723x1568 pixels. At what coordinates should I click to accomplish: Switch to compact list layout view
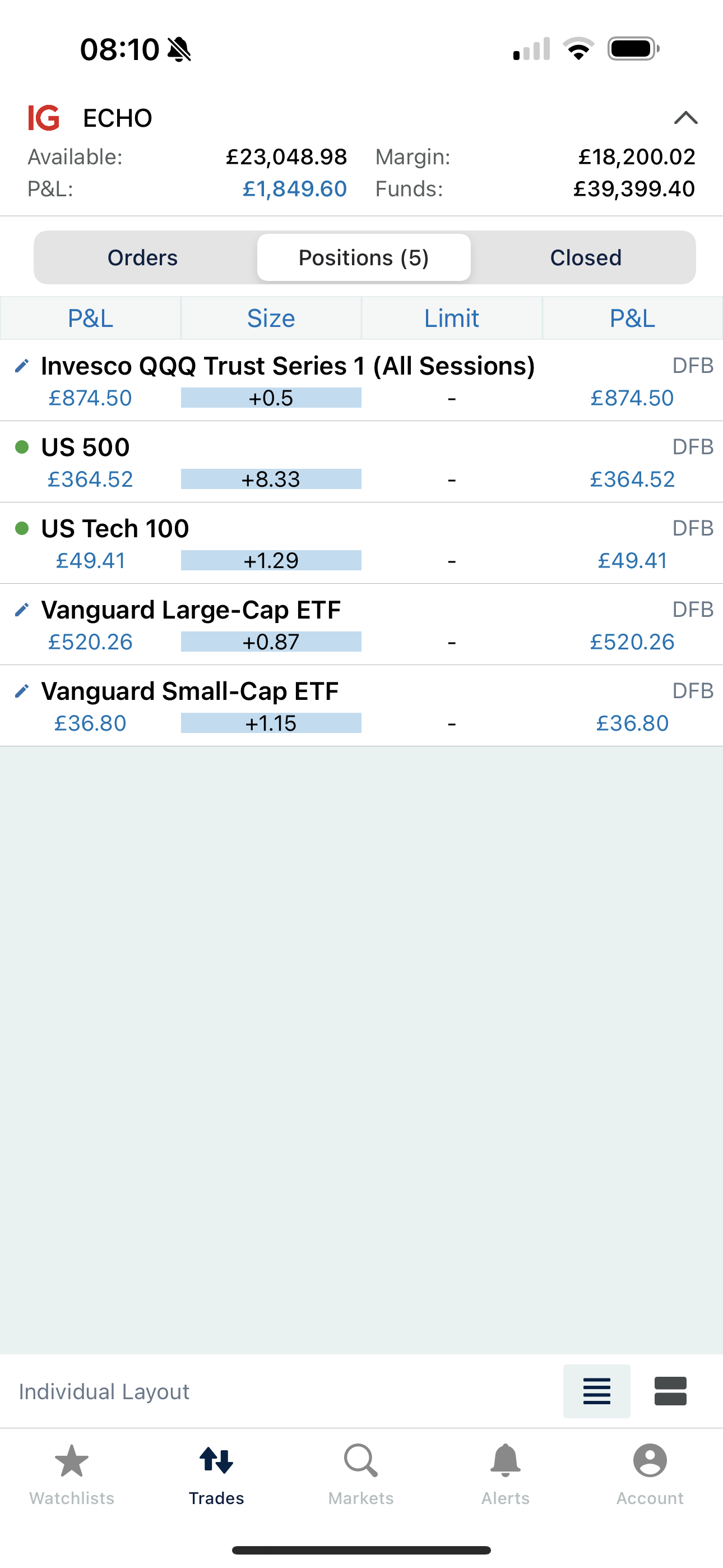[x=596, y=1391]
